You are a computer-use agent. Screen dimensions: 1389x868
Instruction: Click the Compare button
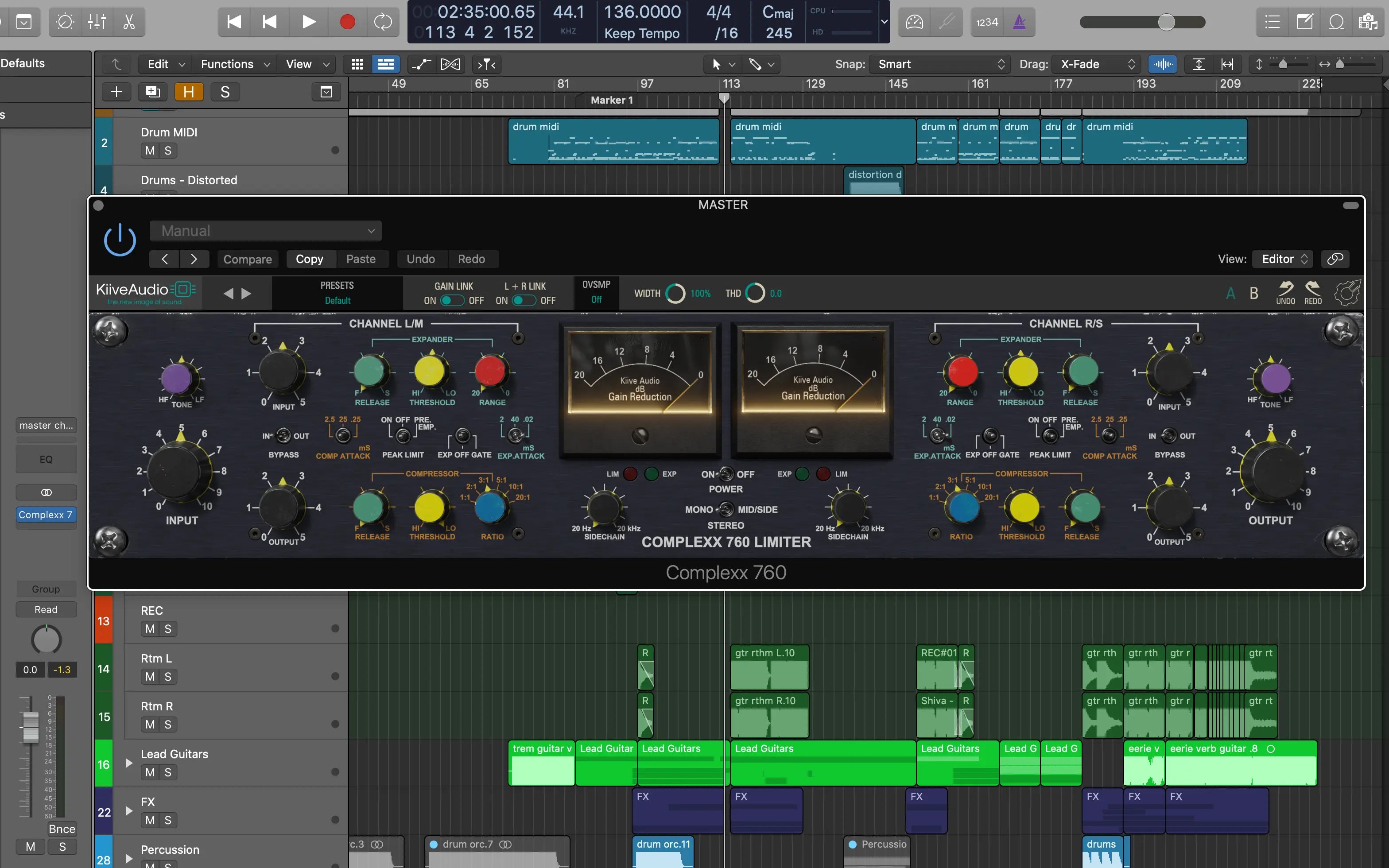coord(248,259)
